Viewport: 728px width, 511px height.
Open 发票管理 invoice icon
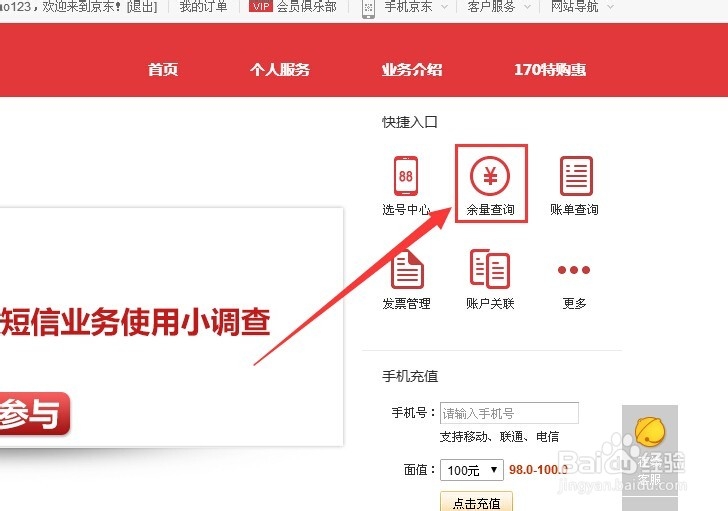point(407,270)
